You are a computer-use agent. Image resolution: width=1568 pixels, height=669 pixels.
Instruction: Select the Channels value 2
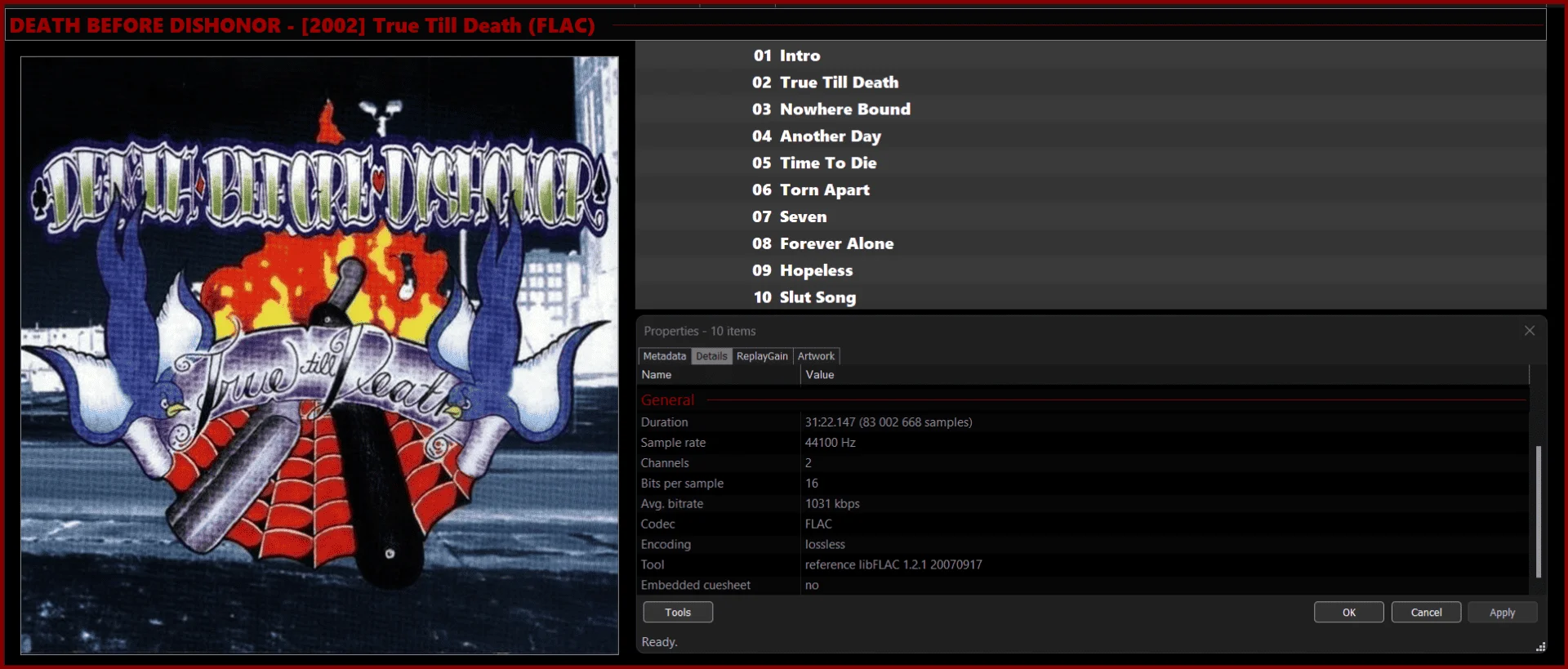click(x=808, y=463)
